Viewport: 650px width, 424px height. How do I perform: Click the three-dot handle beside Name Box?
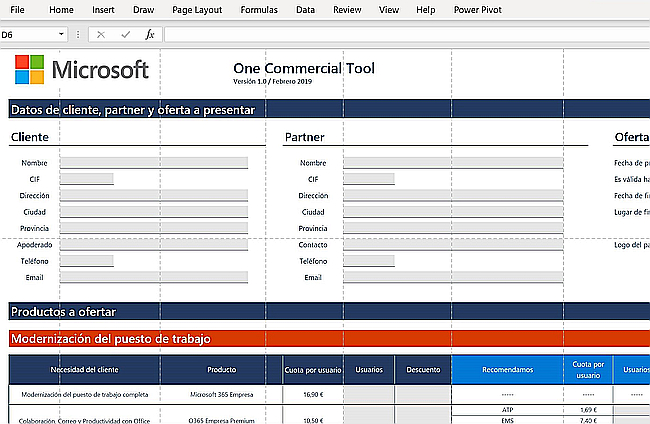pos(78,34)
